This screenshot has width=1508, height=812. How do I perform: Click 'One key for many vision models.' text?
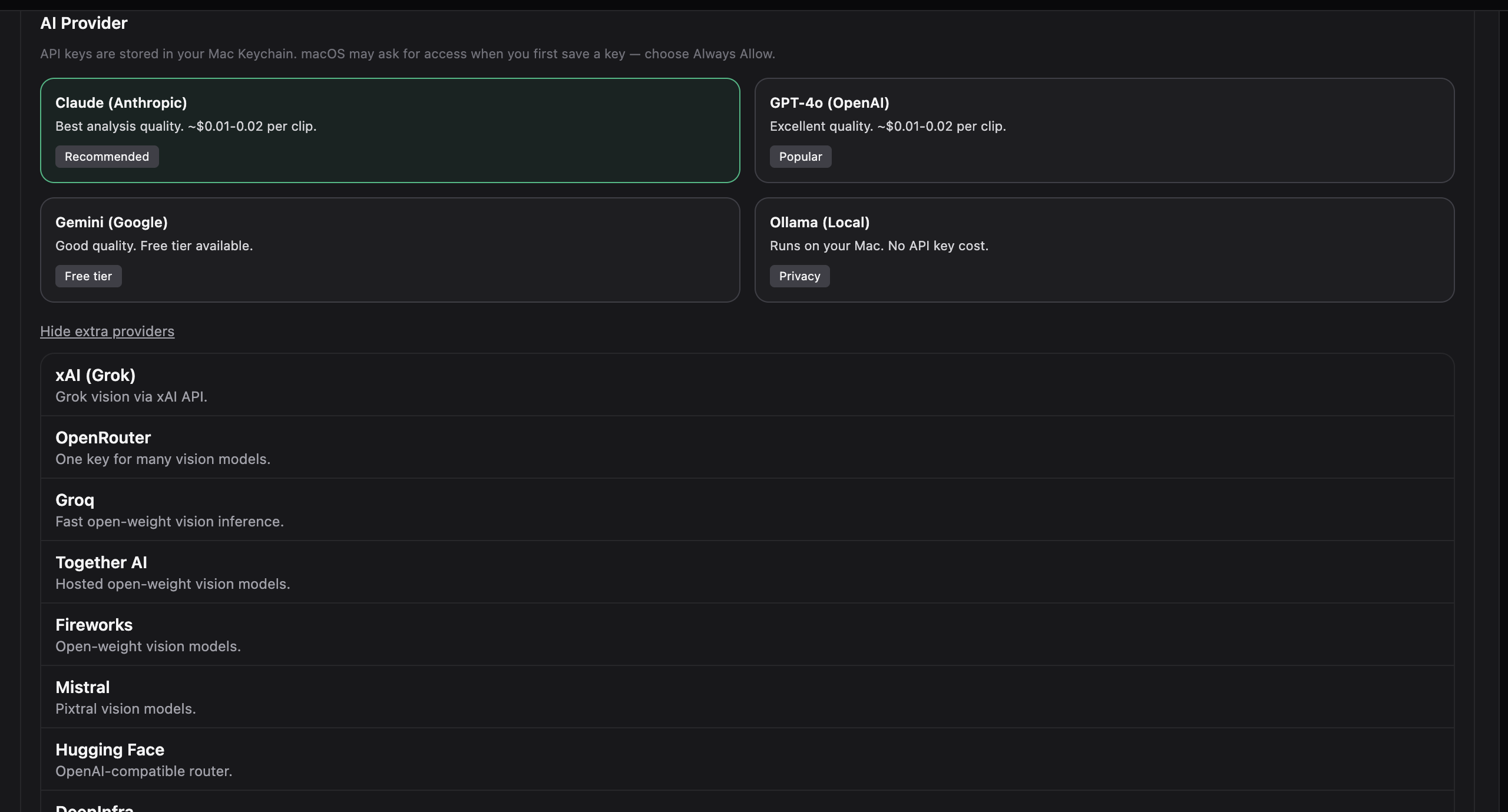(x=163, y=459)
